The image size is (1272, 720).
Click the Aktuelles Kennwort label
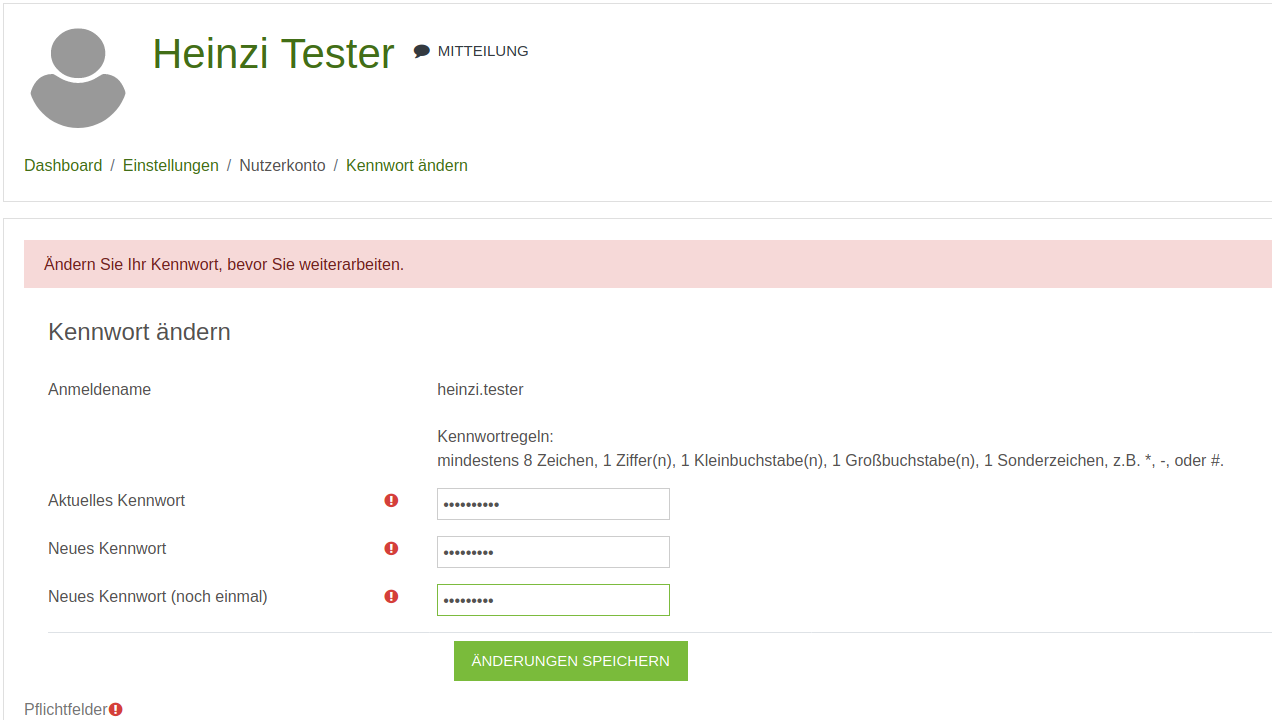[x=116, y=500]
